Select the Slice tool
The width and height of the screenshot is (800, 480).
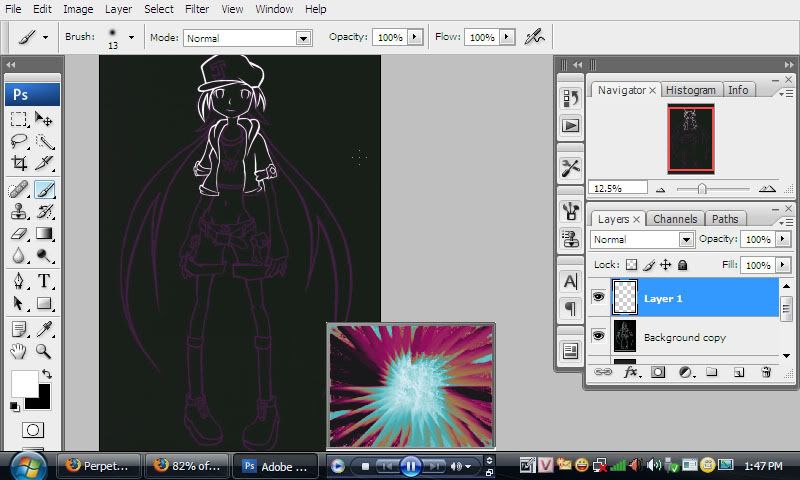pyautogui.click(x=44, y=163)
